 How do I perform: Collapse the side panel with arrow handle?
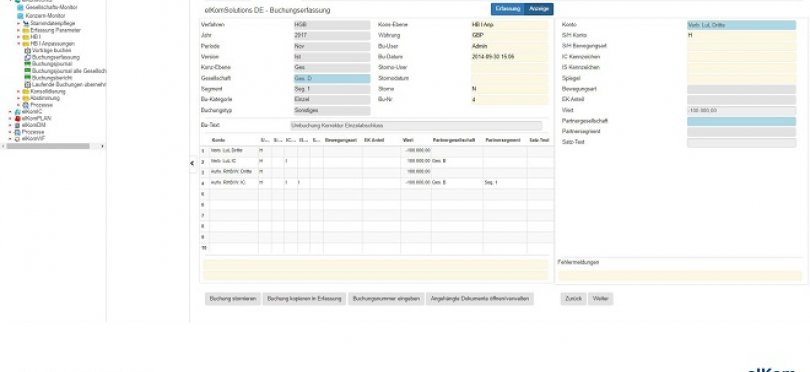[192, 163]
